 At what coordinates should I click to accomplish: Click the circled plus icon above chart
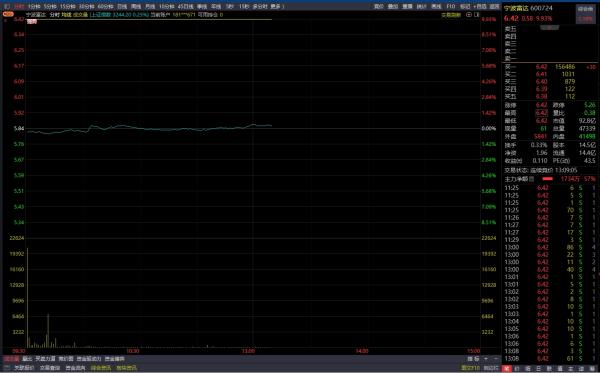point(469,15)
